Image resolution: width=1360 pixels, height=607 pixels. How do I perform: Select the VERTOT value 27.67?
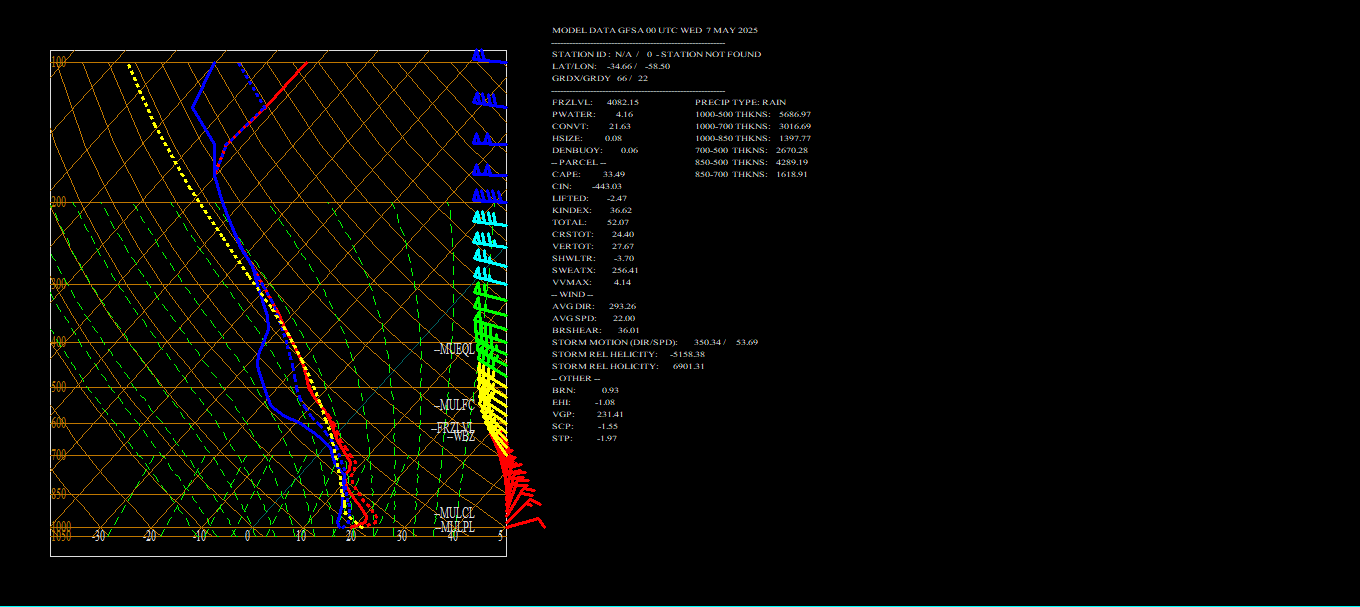tap(623, 246)
